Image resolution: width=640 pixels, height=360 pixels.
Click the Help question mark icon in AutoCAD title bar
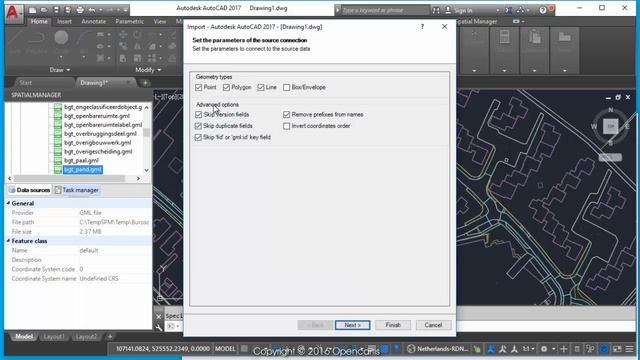click(x=542, y=10)
